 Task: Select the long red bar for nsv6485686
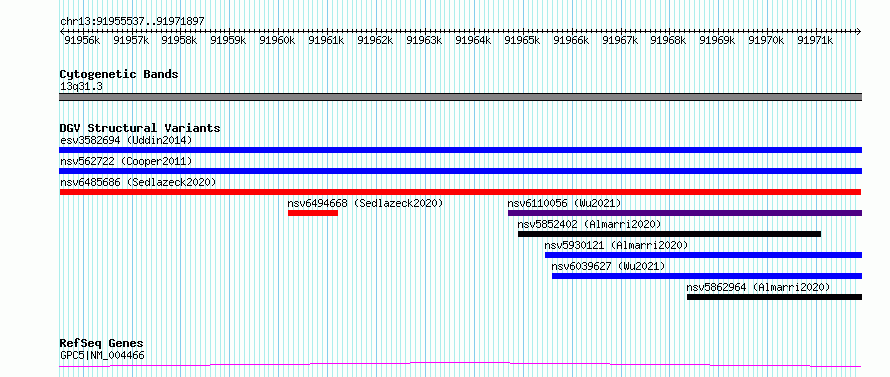(x=460, y=192)
